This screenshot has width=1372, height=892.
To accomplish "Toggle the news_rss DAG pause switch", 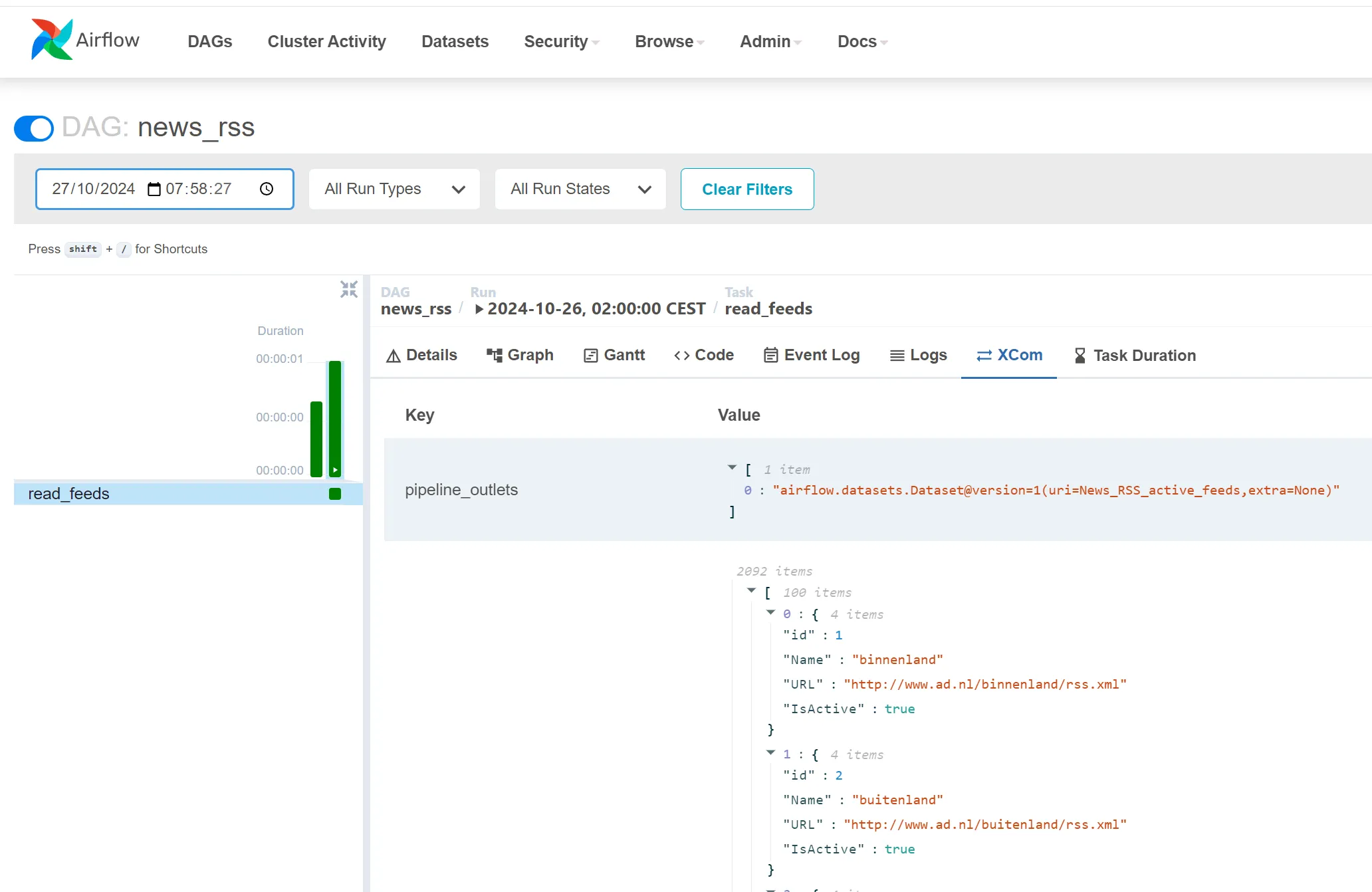I will click(x=34, y=128).
